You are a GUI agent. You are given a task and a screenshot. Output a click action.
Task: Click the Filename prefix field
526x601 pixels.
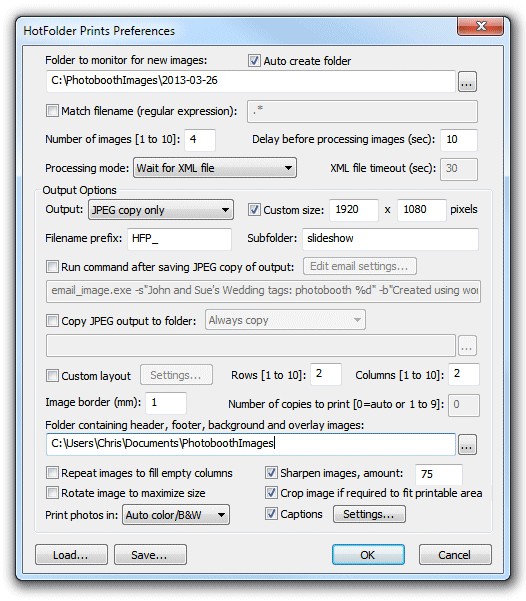pos(179,239)
